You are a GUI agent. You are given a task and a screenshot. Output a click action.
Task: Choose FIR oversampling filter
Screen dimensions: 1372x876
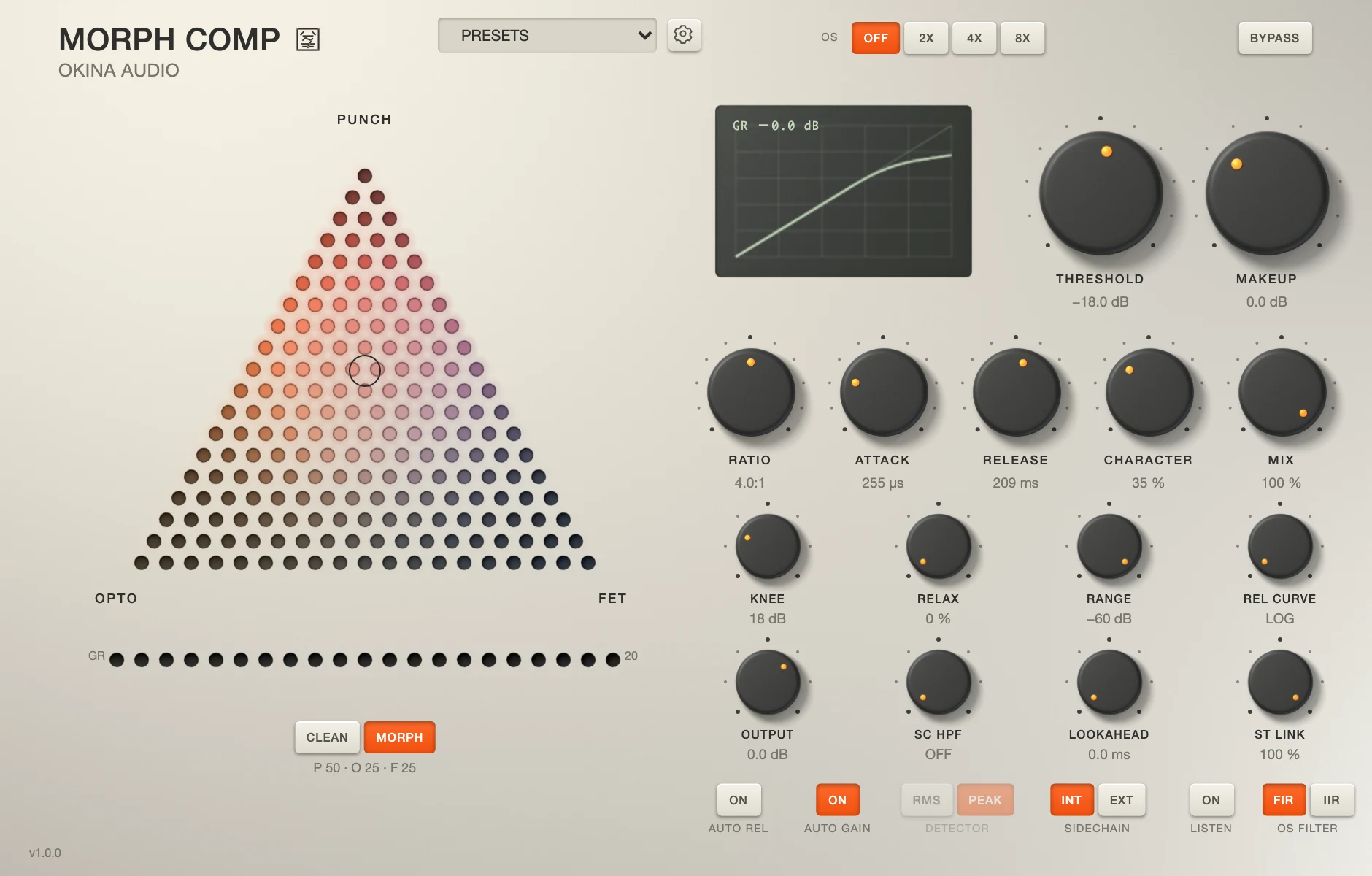point(1284,800)
